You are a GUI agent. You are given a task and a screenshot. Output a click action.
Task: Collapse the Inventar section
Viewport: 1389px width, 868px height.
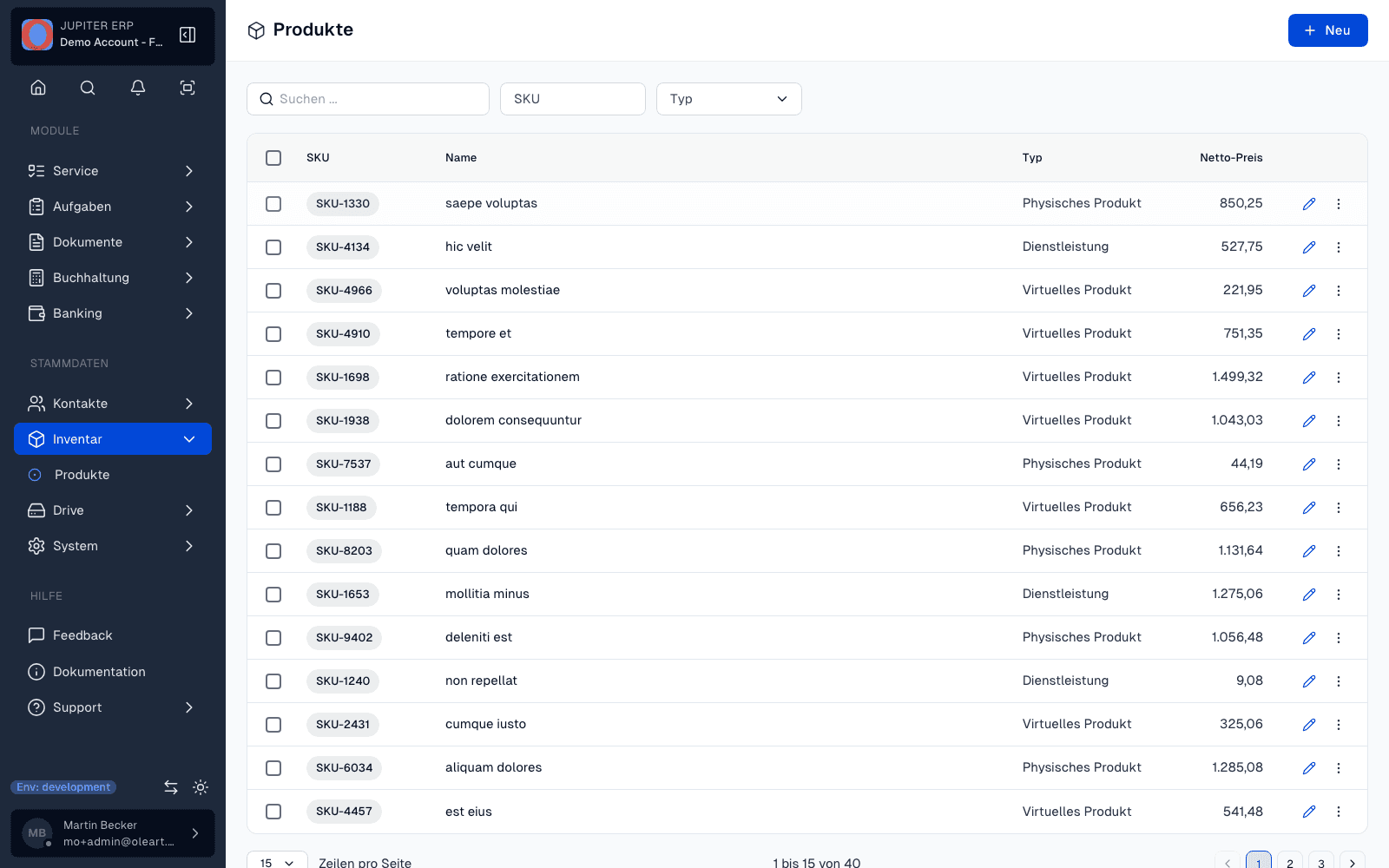tap(113, 439)
